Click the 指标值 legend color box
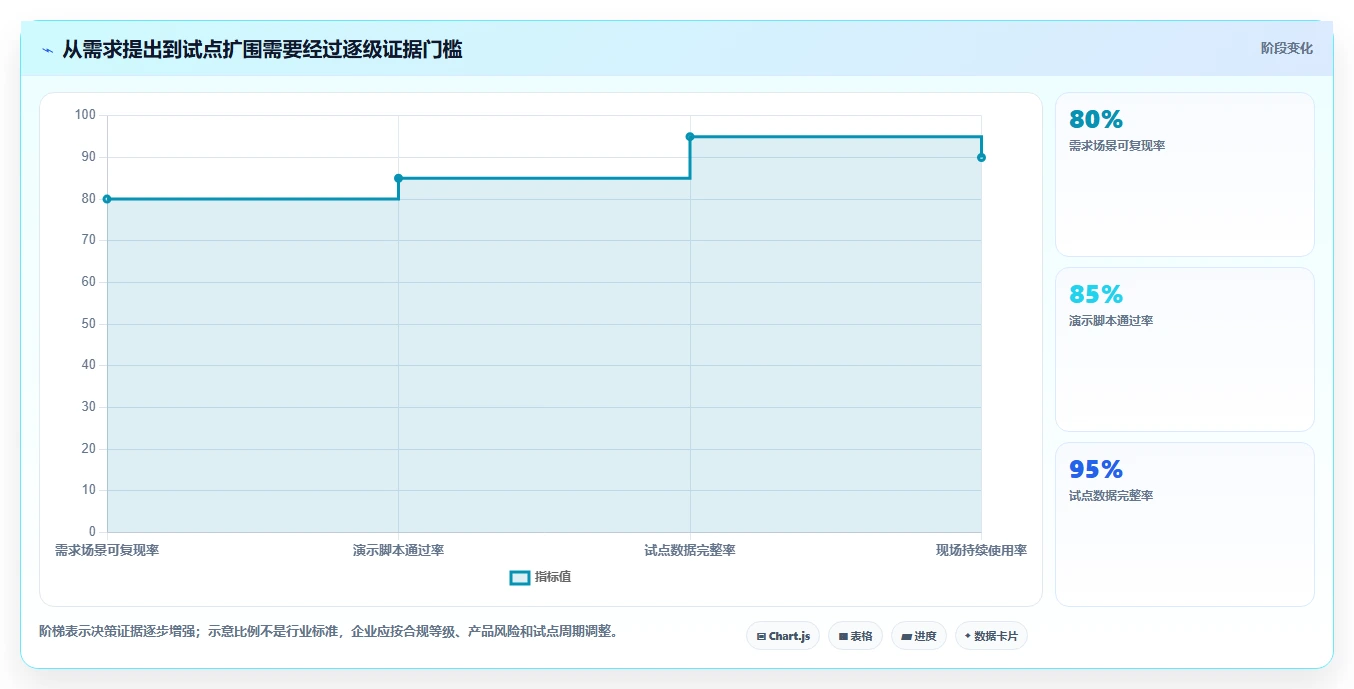The image size is (1354, 689). 520,578
